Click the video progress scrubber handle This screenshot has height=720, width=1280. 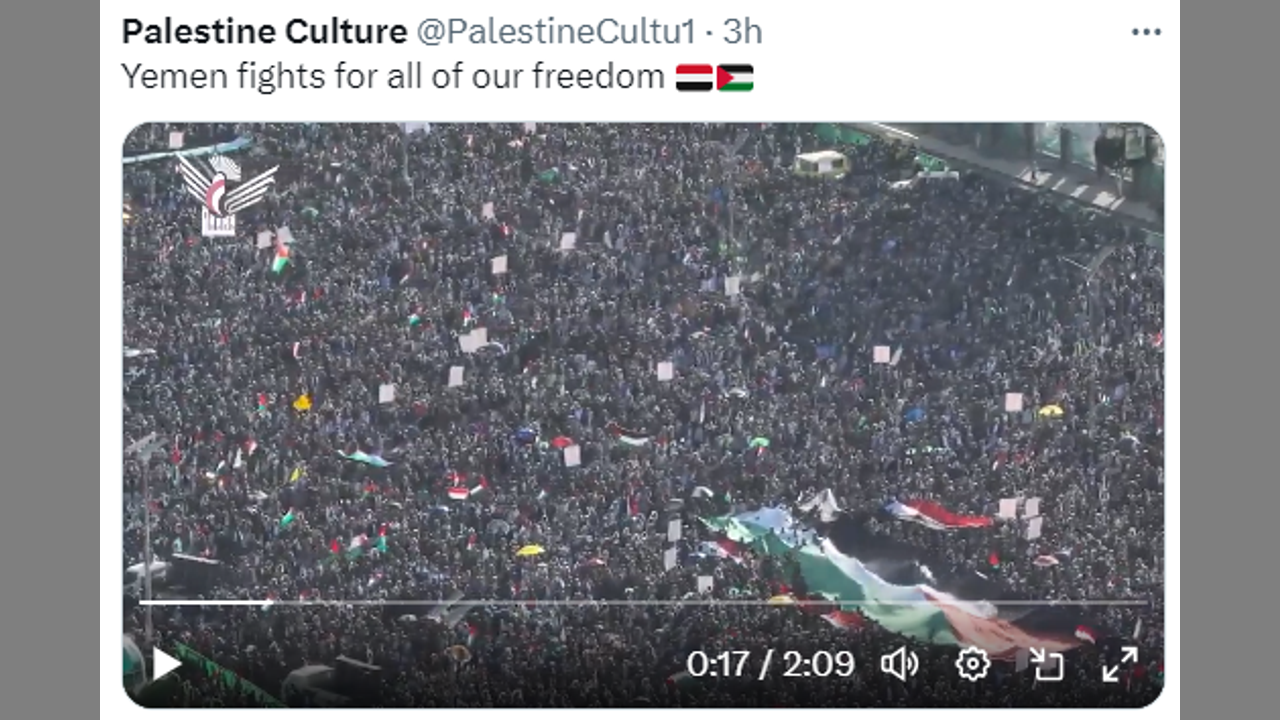(x=268, y=602)
